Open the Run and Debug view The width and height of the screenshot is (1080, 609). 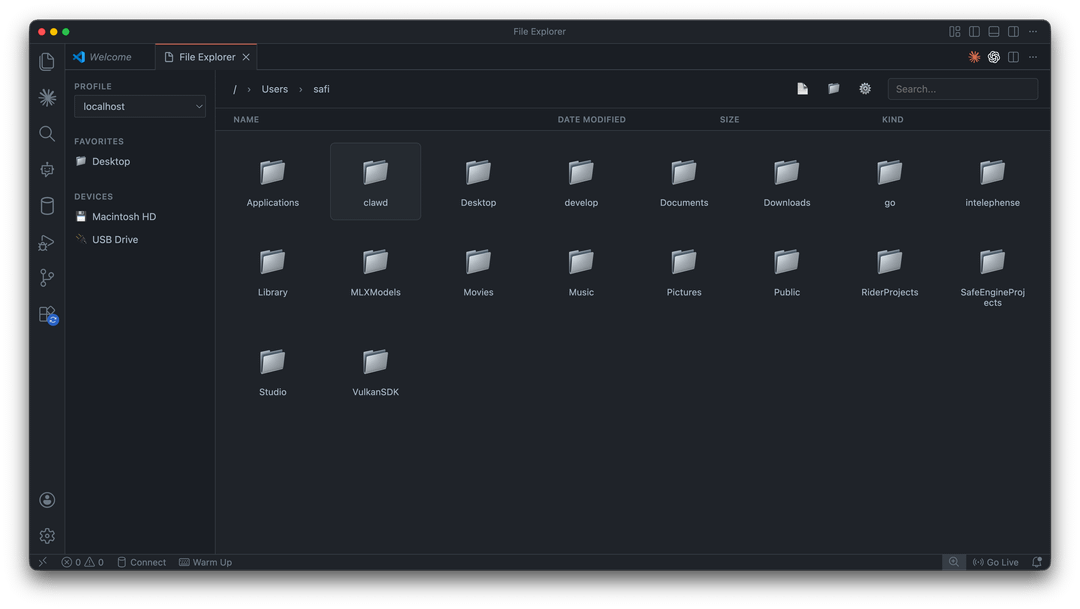coord(47,242)
